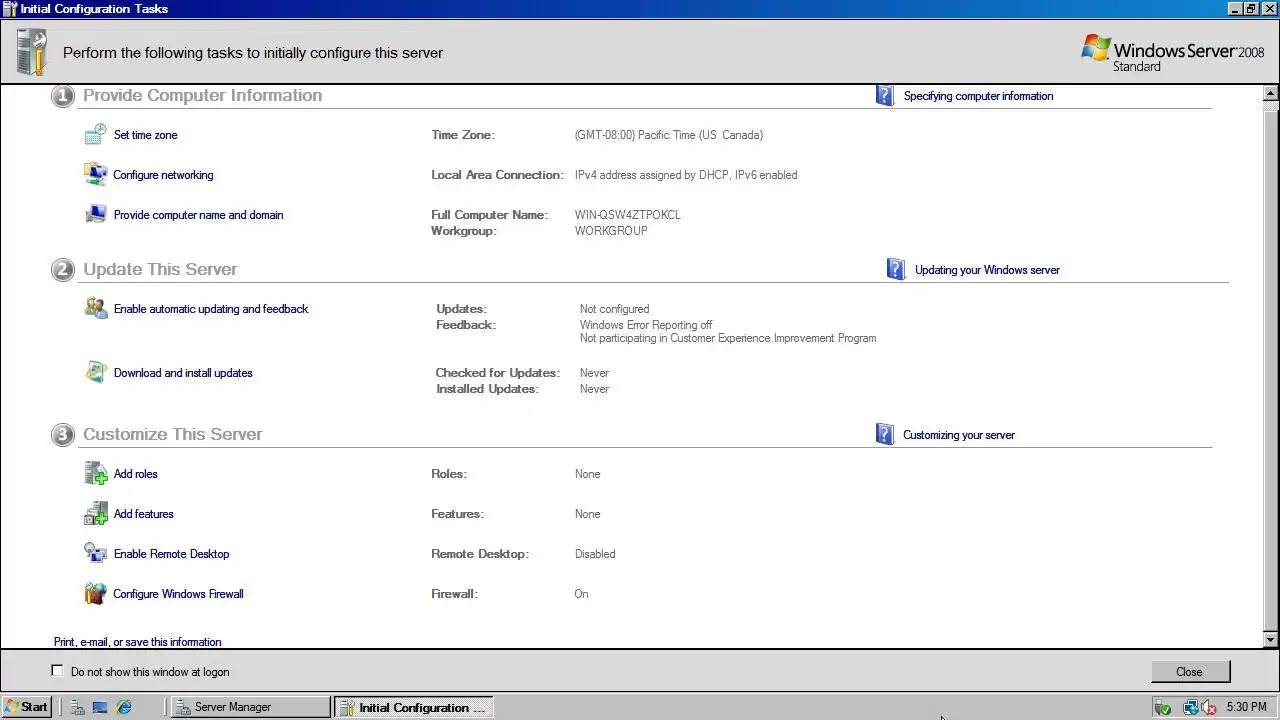This screenshot has height=720, width=1280.
Task: Click the WORKGROUP value text
Action: click(x=611, y=231)
